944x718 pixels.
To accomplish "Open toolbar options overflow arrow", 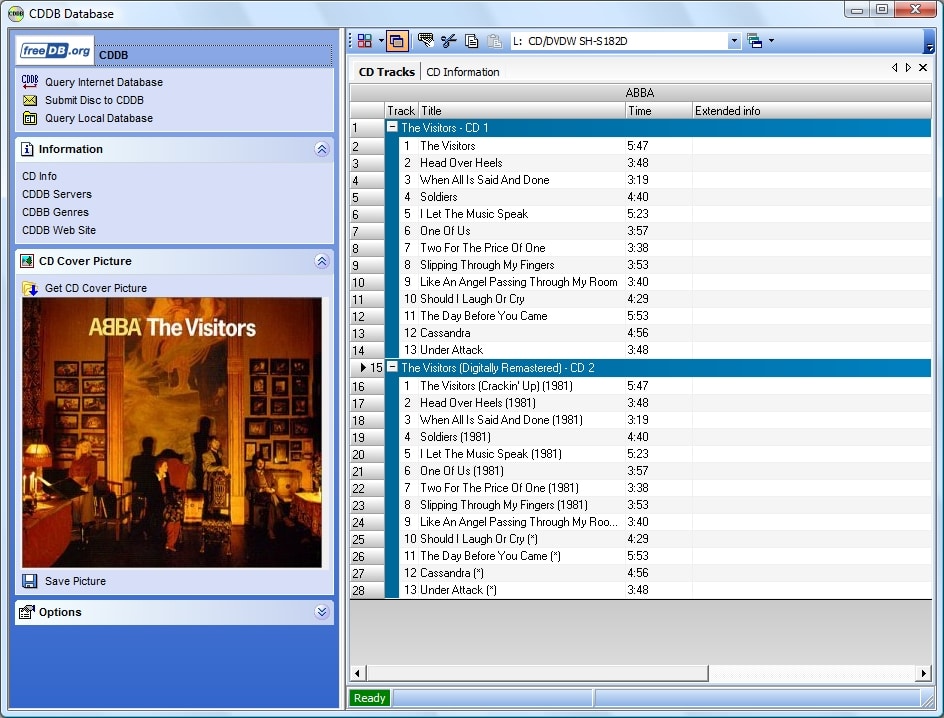I will [x=930, y=48].
